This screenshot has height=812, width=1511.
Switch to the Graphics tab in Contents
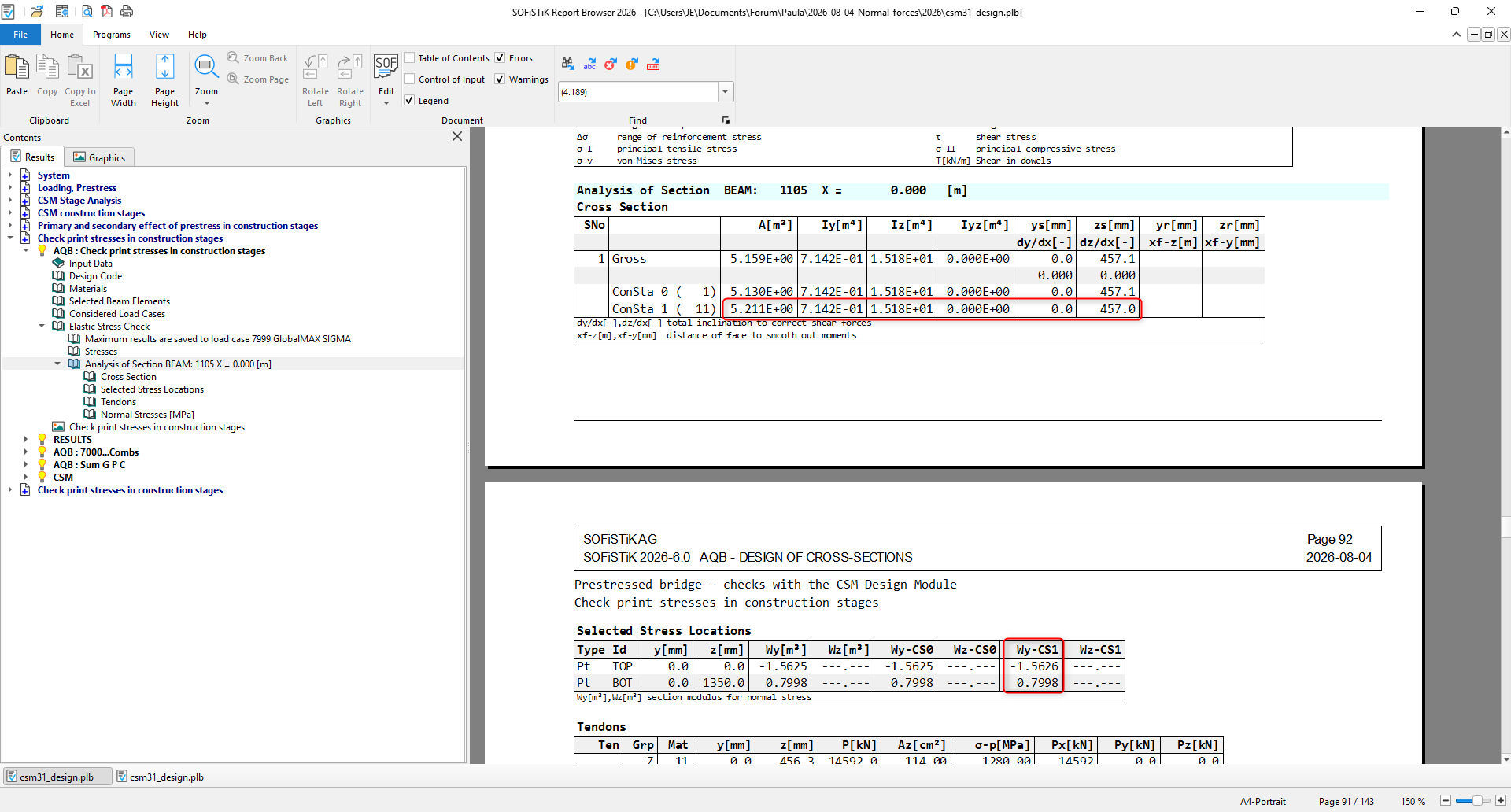tap(100, 157)
